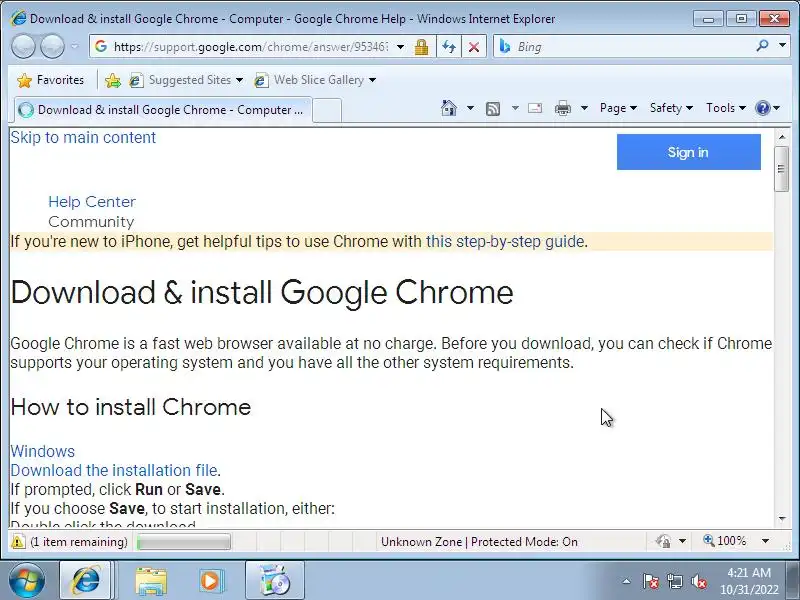This screenshot has height=600, width=800.
Task: Click the Print icon
Action: tap(563, 108)
